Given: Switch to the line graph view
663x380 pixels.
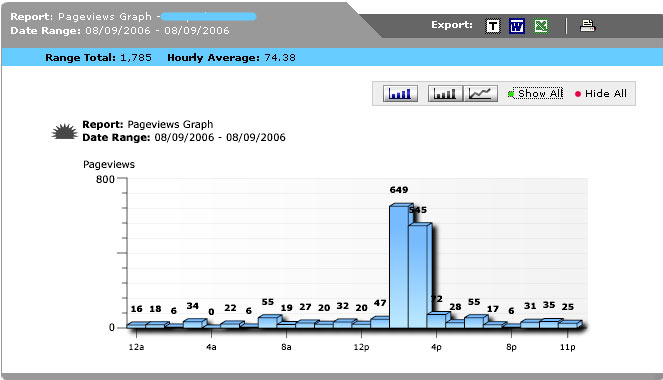Looking at the screenshot, I should click(x=480, y=93).
